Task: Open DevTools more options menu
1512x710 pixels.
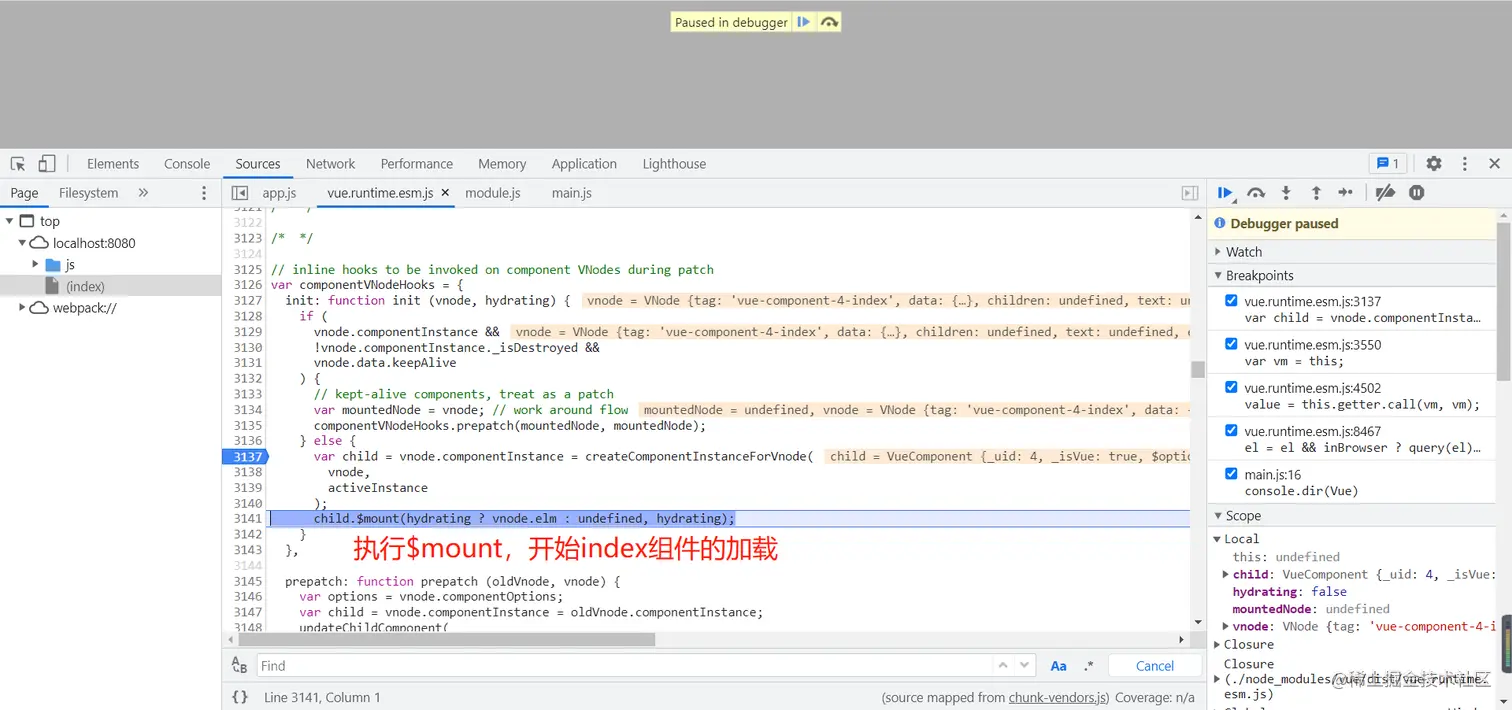Action: click(1465, 164)
